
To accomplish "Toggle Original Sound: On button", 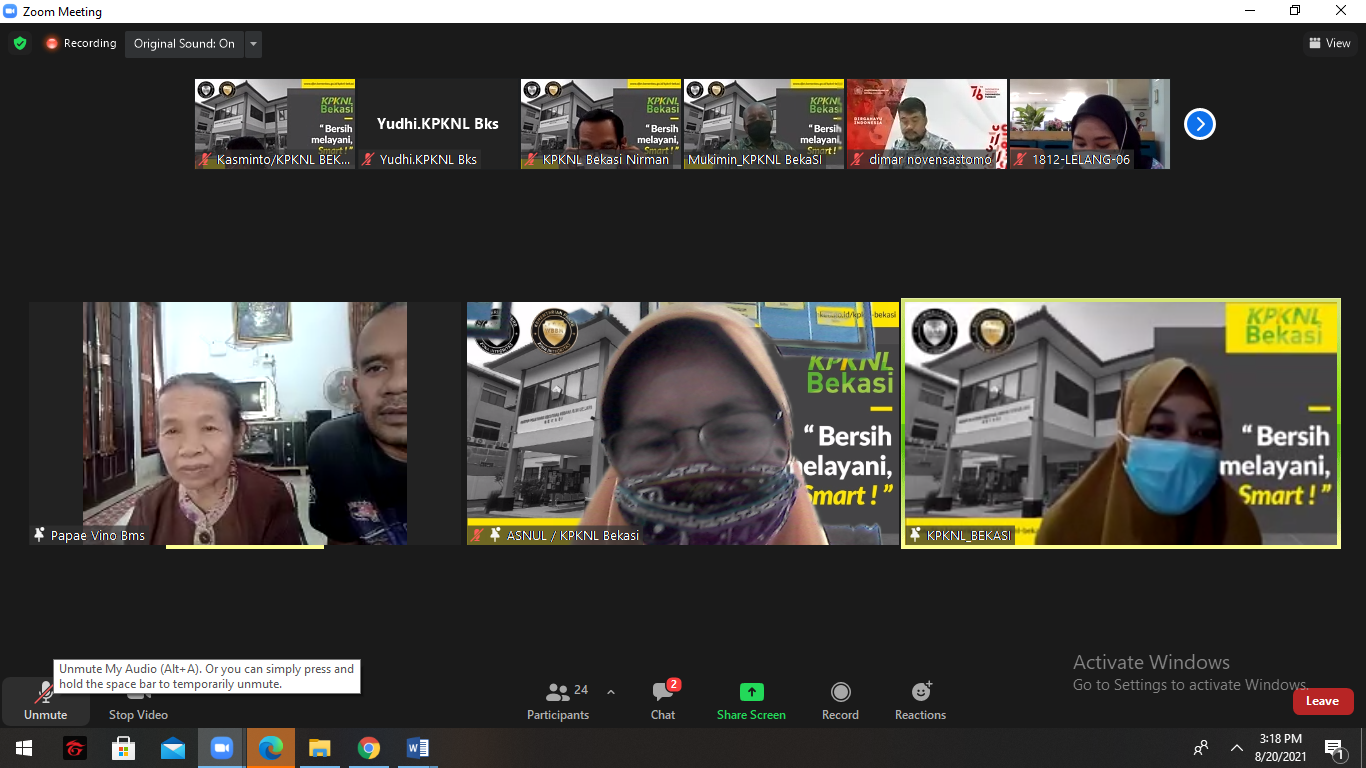I will [x=184, y=44].
